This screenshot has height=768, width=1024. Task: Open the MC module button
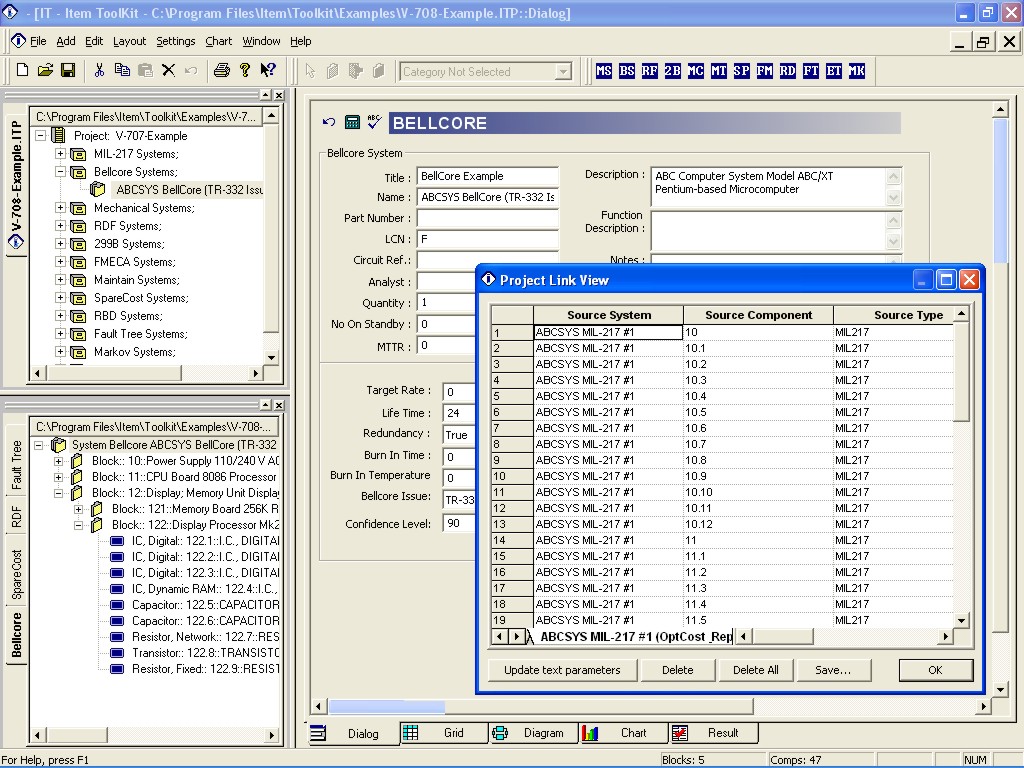click(696, 71)
